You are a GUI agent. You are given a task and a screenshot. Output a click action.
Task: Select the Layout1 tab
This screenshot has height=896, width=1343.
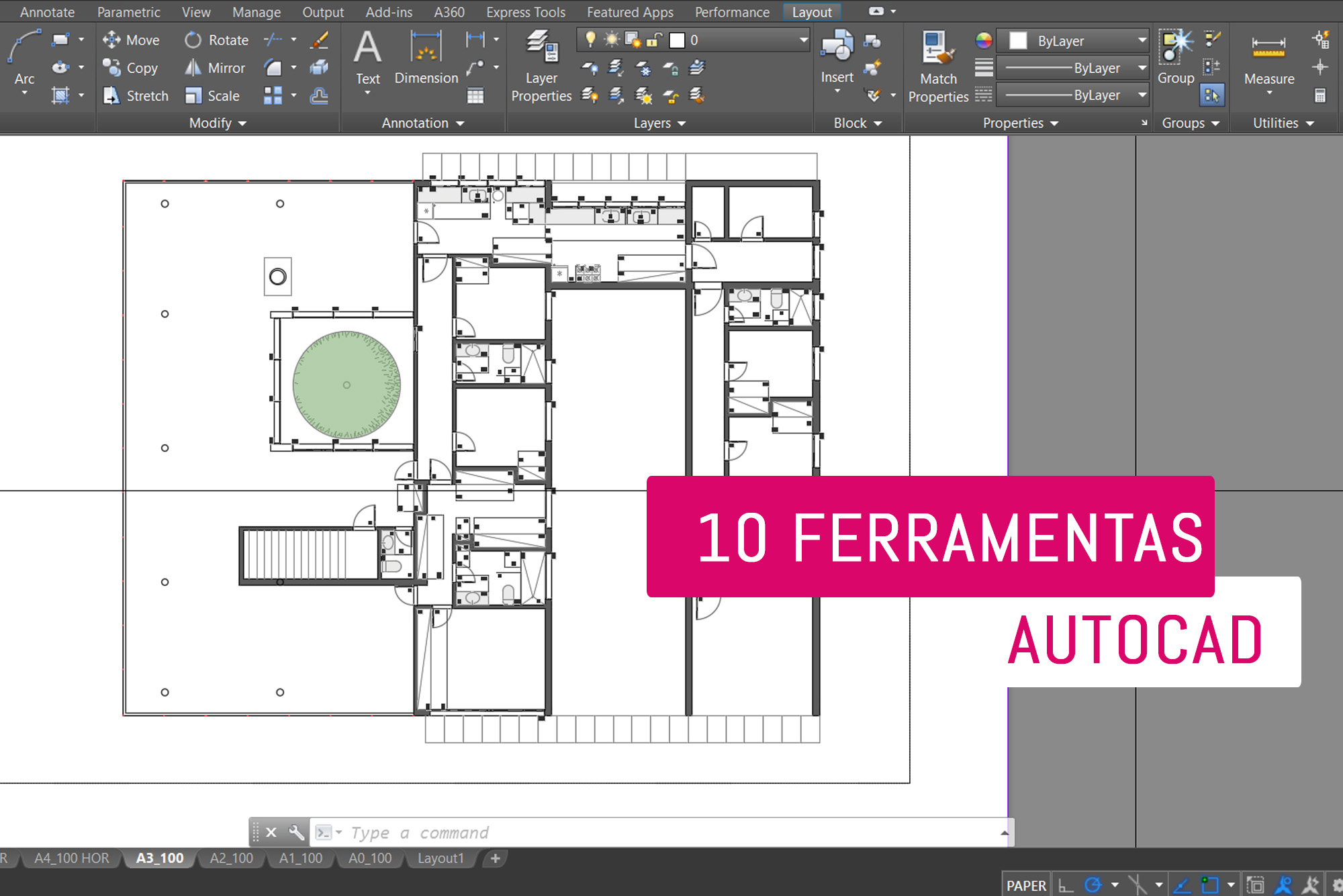point(441,858)
